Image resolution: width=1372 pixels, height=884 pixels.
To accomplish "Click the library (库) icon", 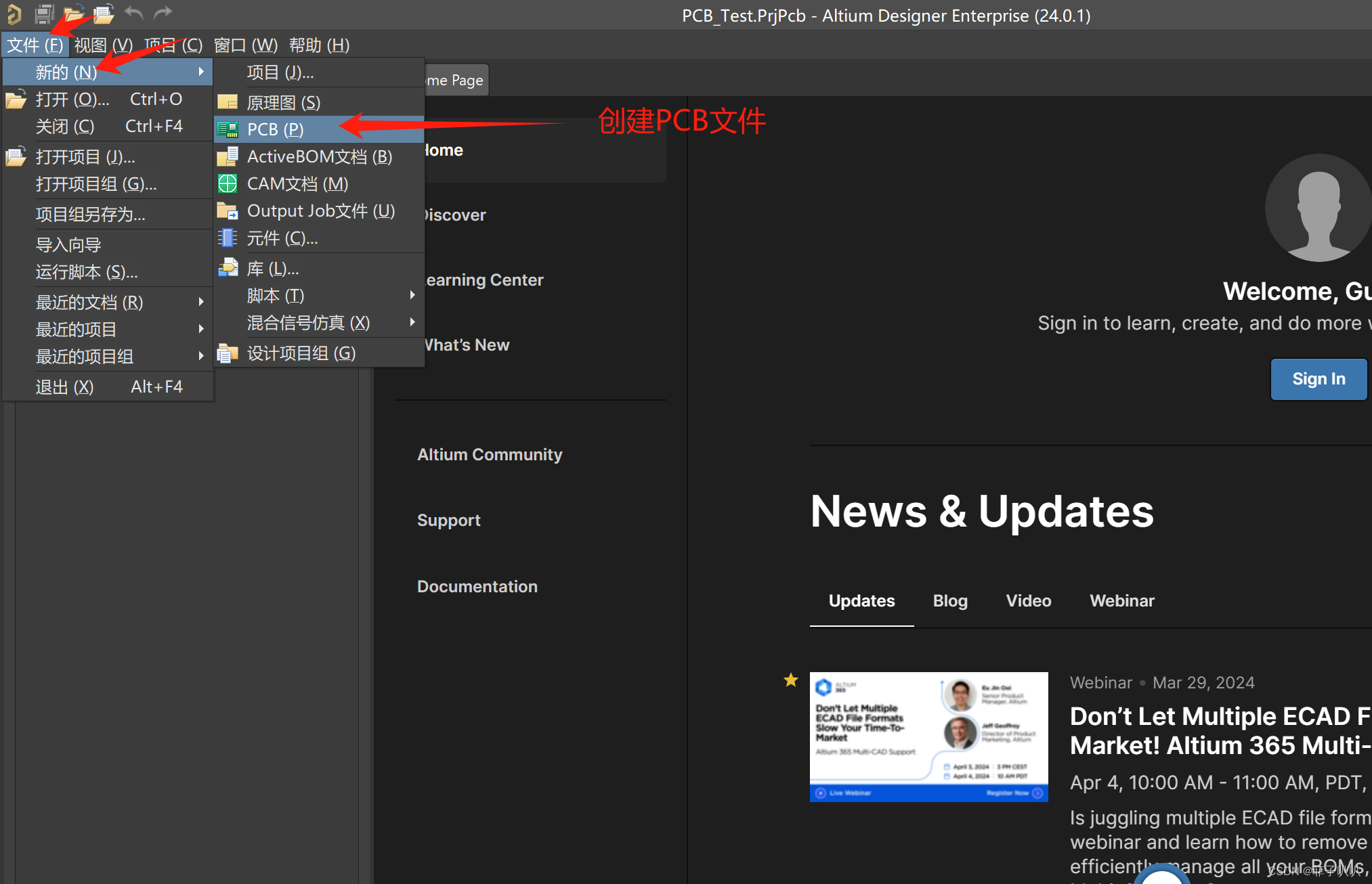I will click(228, 268).
